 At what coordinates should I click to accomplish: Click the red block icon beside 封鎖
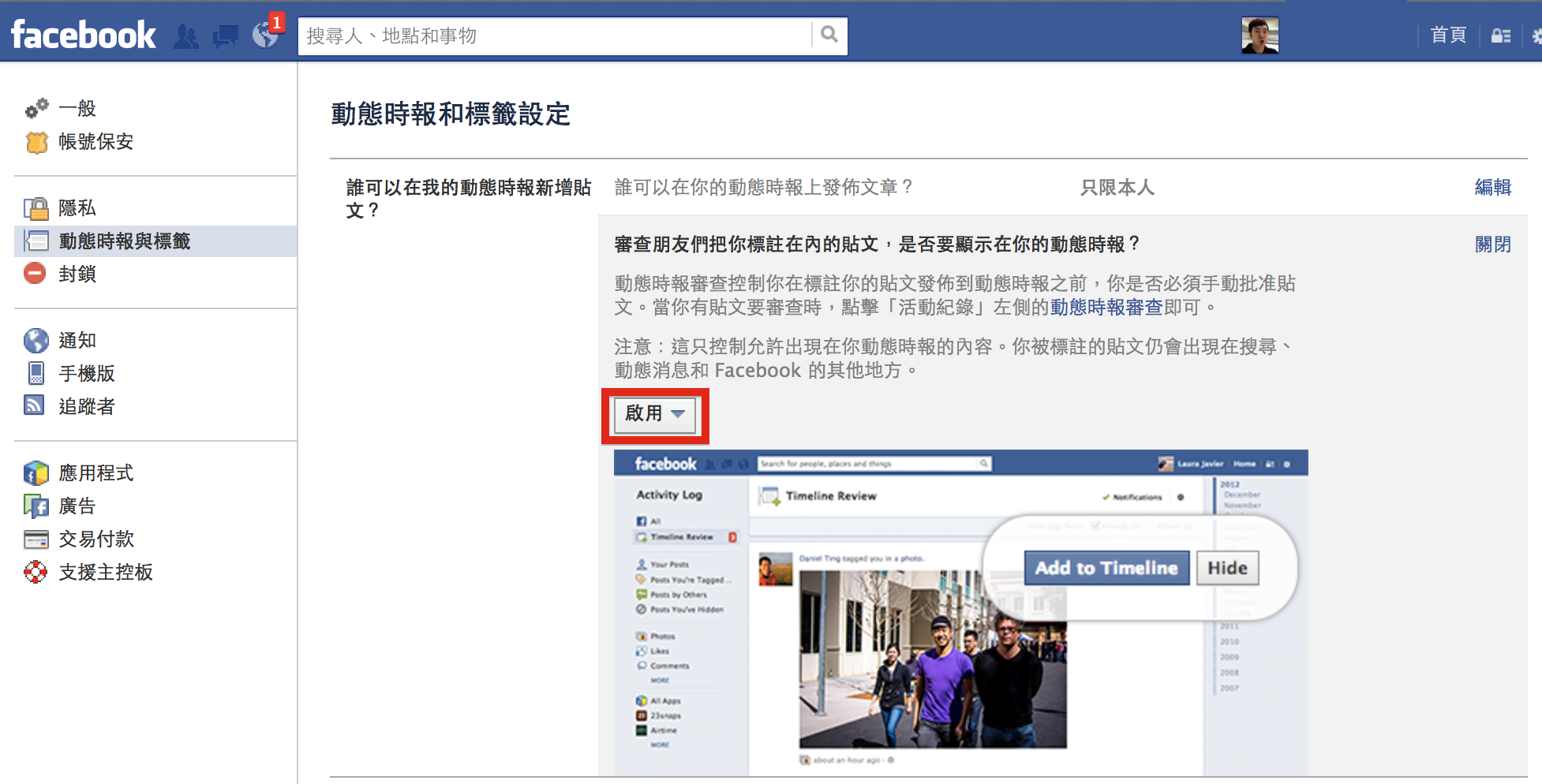[x=35, y=274]
